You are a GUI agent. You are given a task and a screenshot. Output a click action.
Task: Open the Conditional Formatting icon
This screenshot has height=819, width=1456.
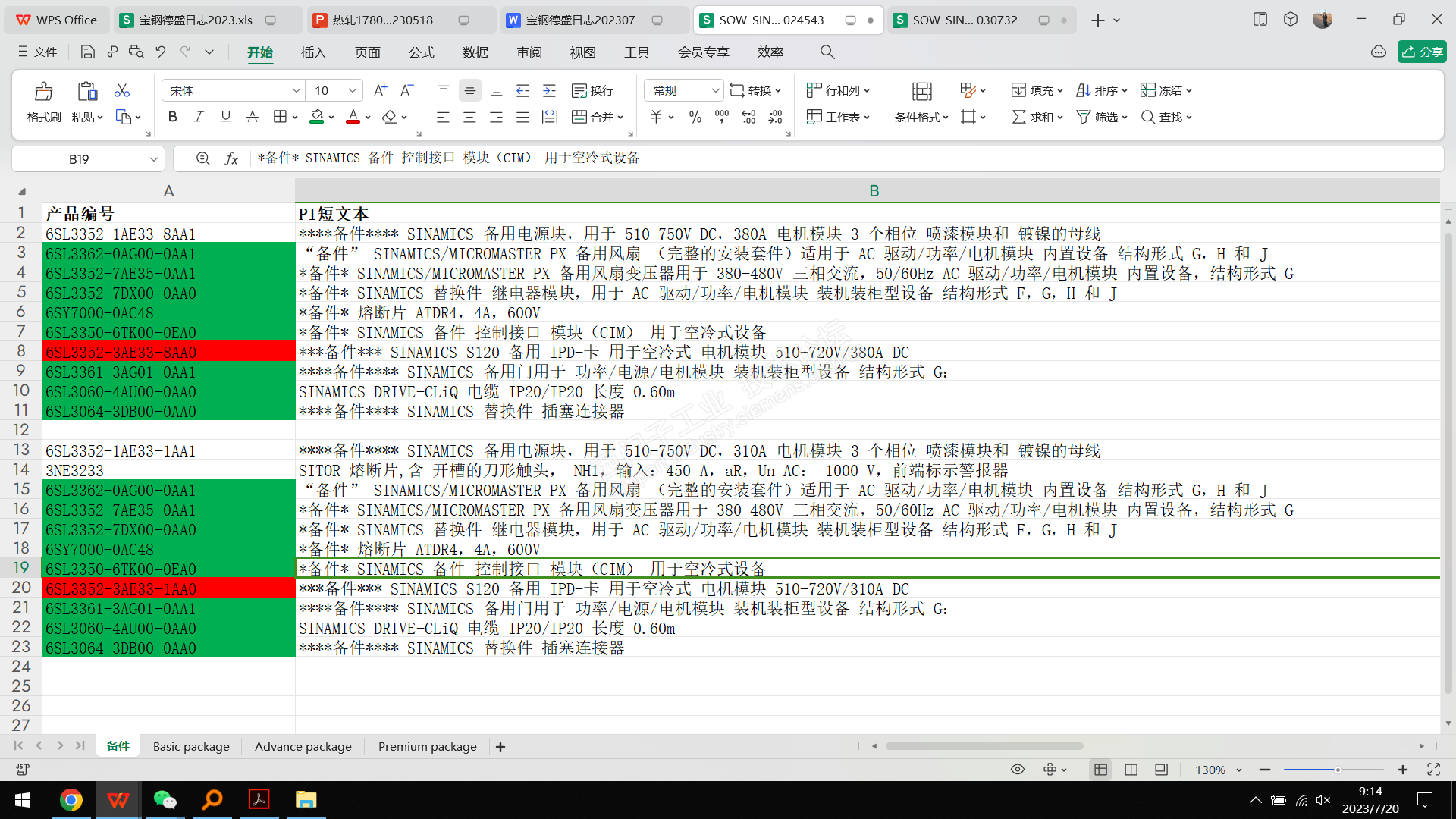[x=921, y=92]
